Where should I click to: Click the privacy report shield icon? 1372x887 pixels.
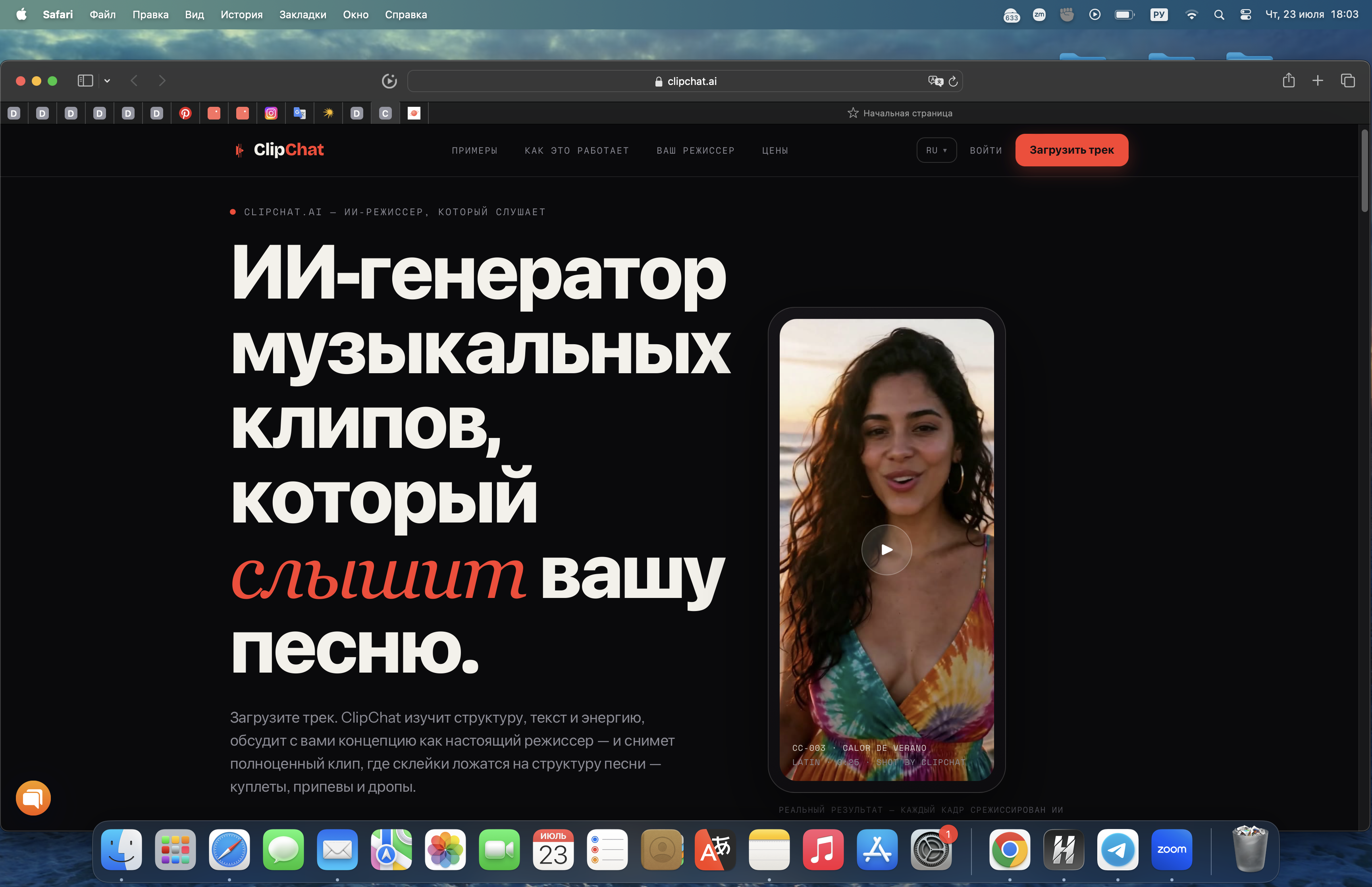click(389, 81)
